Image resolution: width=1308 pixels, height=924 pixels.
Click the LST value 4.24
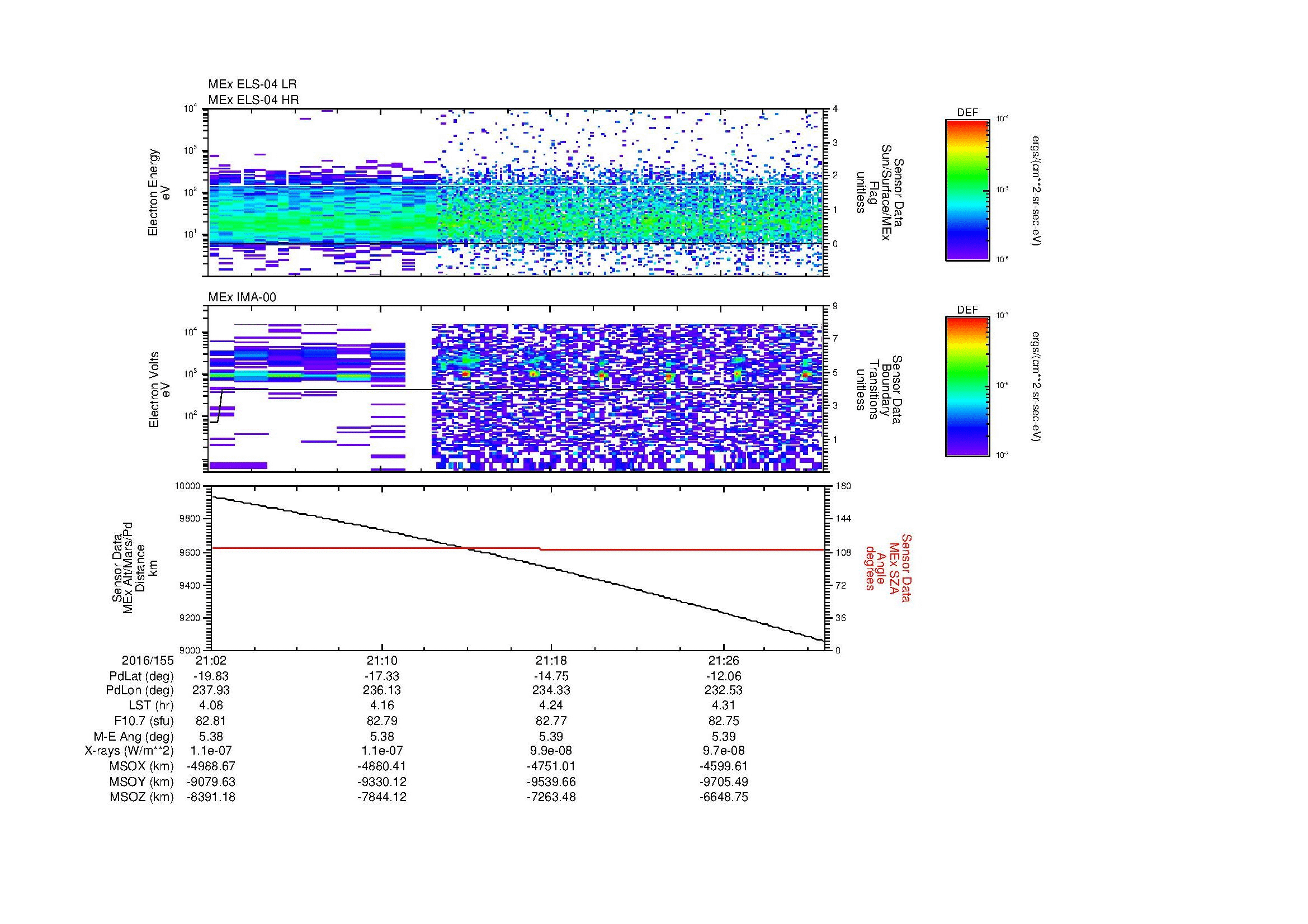(551, 705)
